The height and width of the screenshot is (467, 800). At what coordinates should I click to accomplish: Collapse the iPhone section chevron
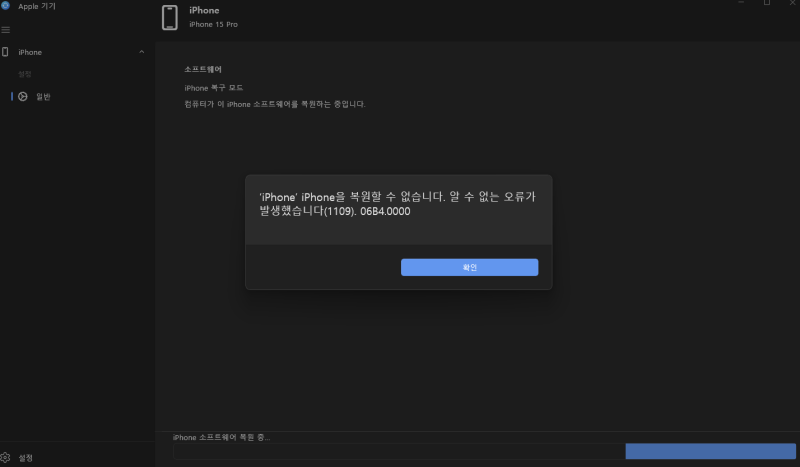point(142,52)
